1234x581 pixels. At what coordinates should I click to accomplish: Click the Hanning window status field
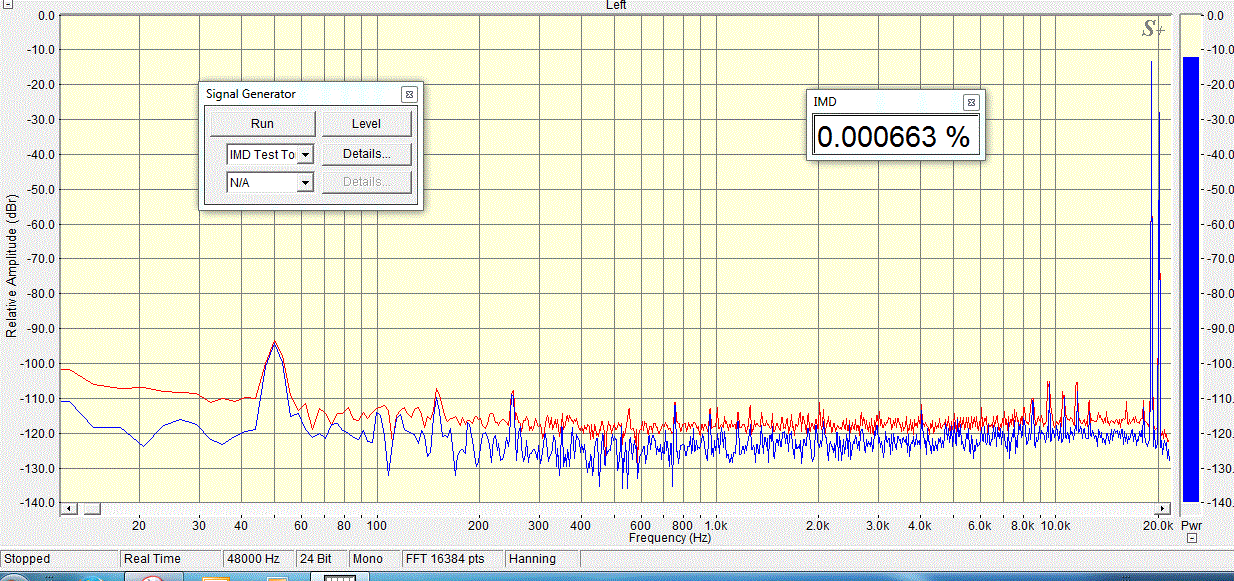click(541, 559)
